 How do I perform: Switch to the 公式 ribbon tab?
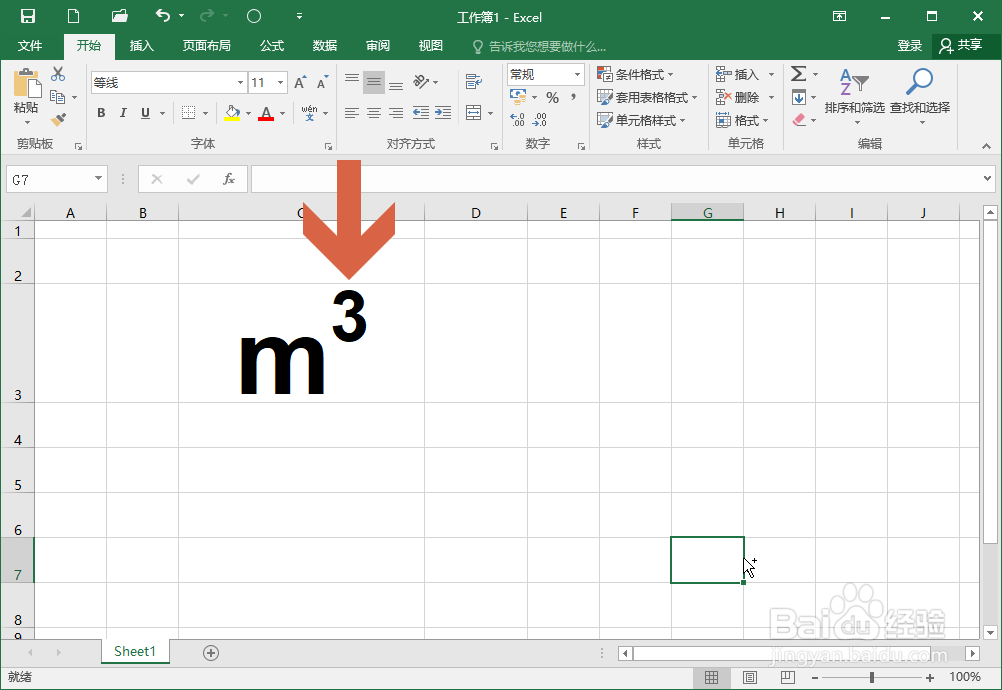(273, 45)
